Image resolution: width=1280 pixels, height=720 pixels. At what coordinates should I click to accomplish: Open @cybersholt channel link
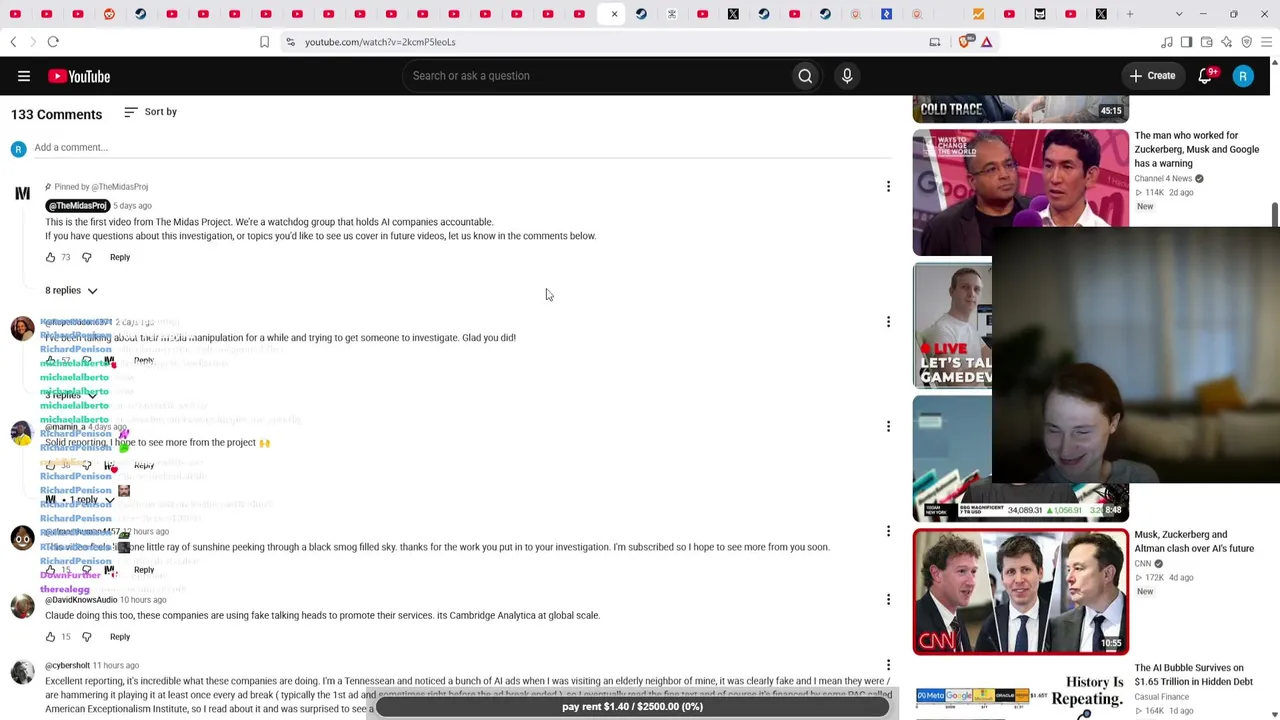[67, 665]
